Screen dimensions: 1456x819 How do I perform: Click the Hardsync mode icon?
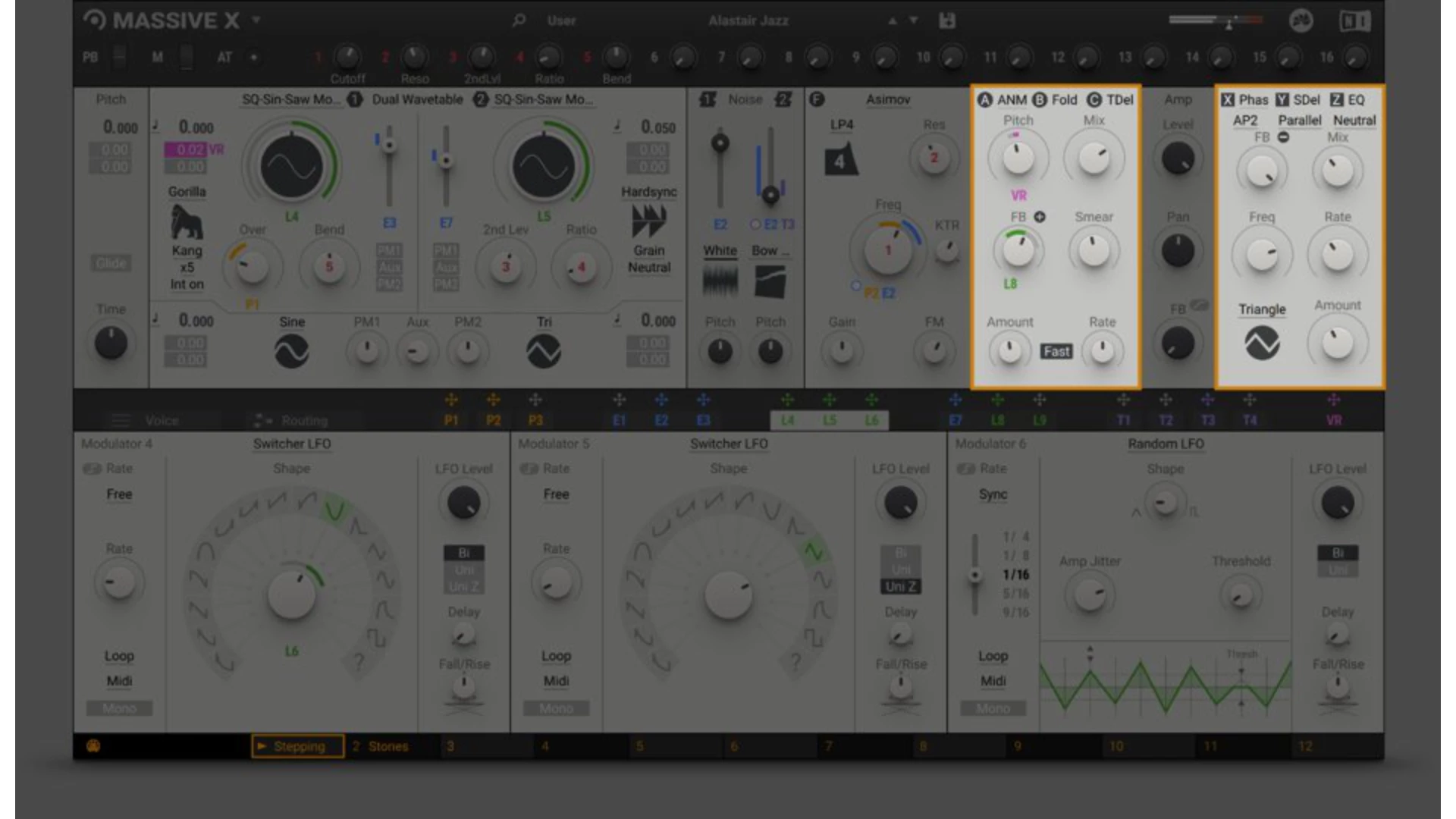[x=649, y=221]
